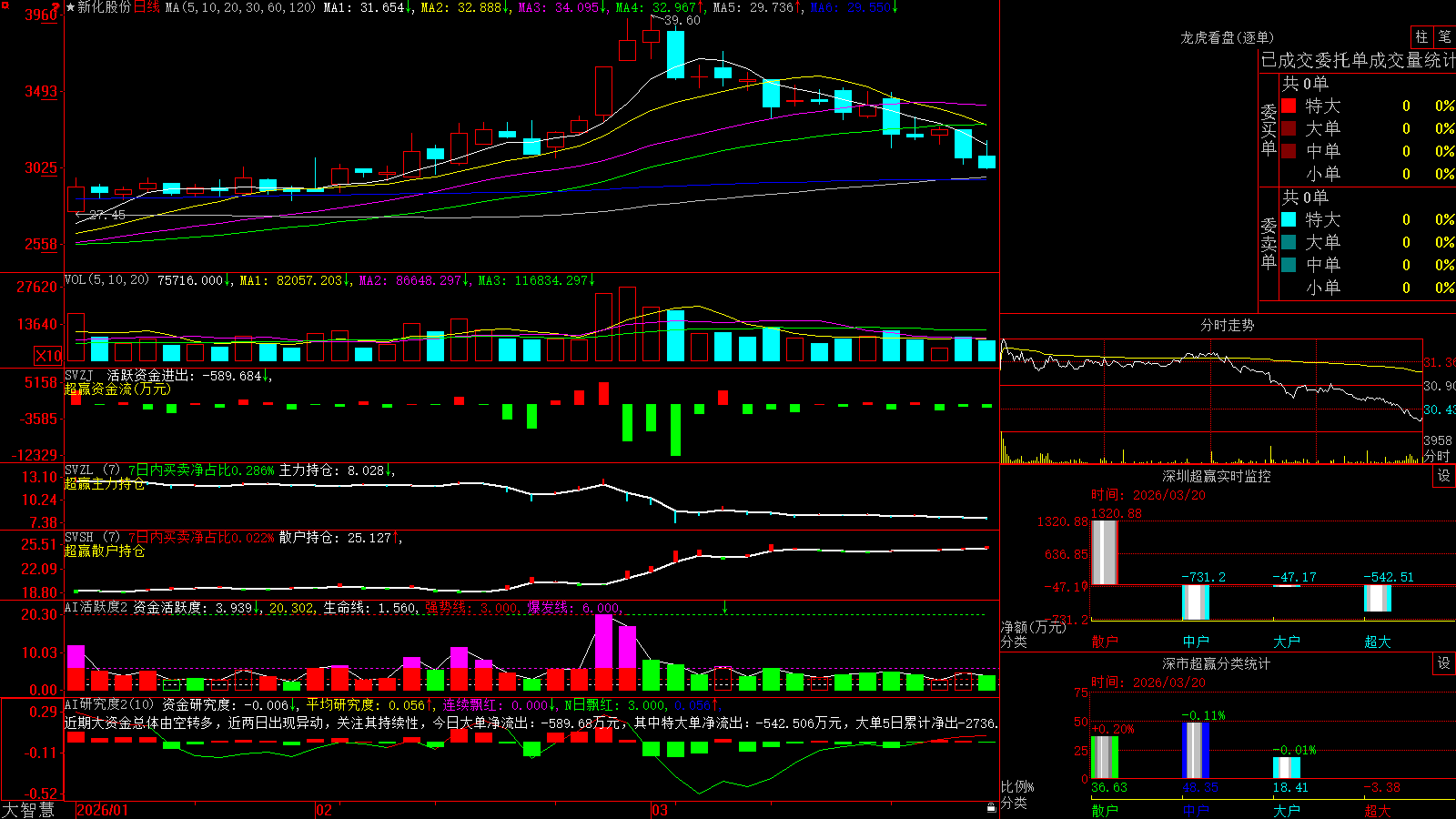Click the teal 大单 sell-order swatch
The height and width of the screenshot is (819, 1456).
[x=1289, y=242]
